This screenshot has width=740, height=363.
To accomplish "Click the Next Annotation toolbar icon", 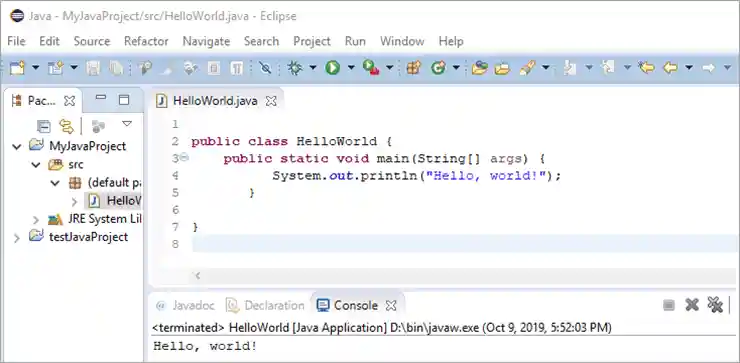I will point(570,68).
